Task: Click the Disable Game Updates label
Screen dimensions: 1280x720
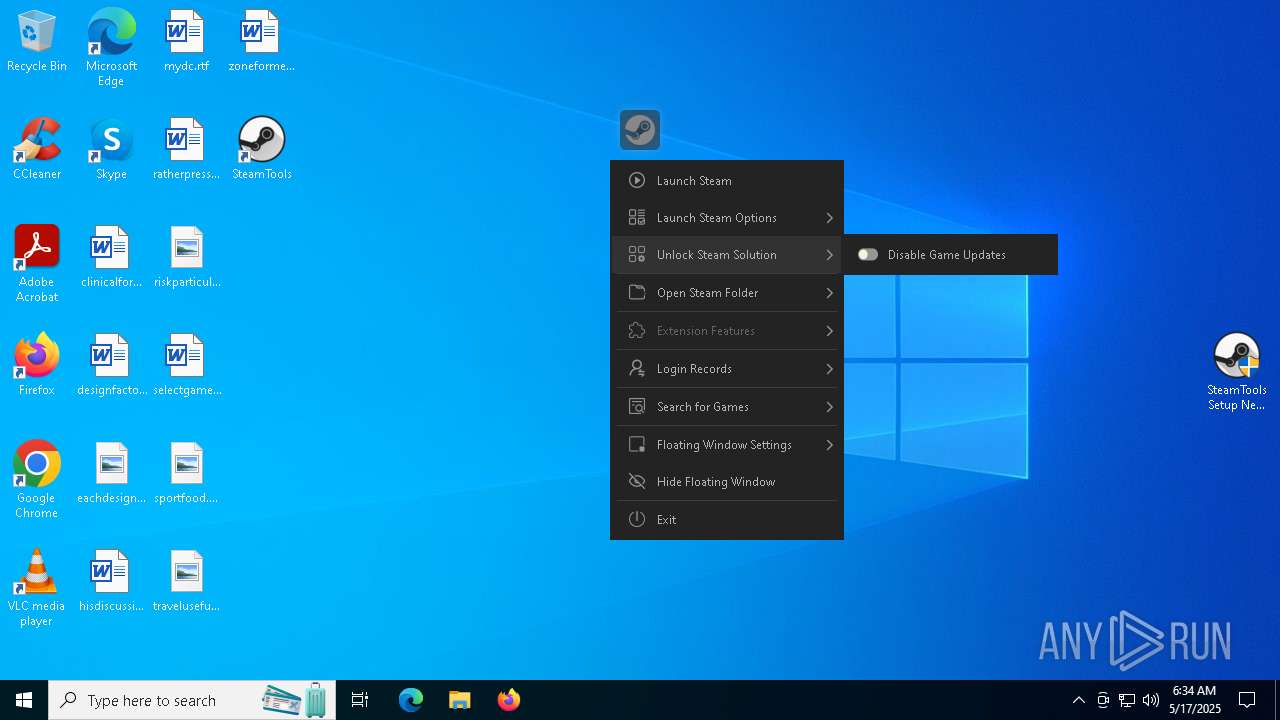Action: (947, 255)
